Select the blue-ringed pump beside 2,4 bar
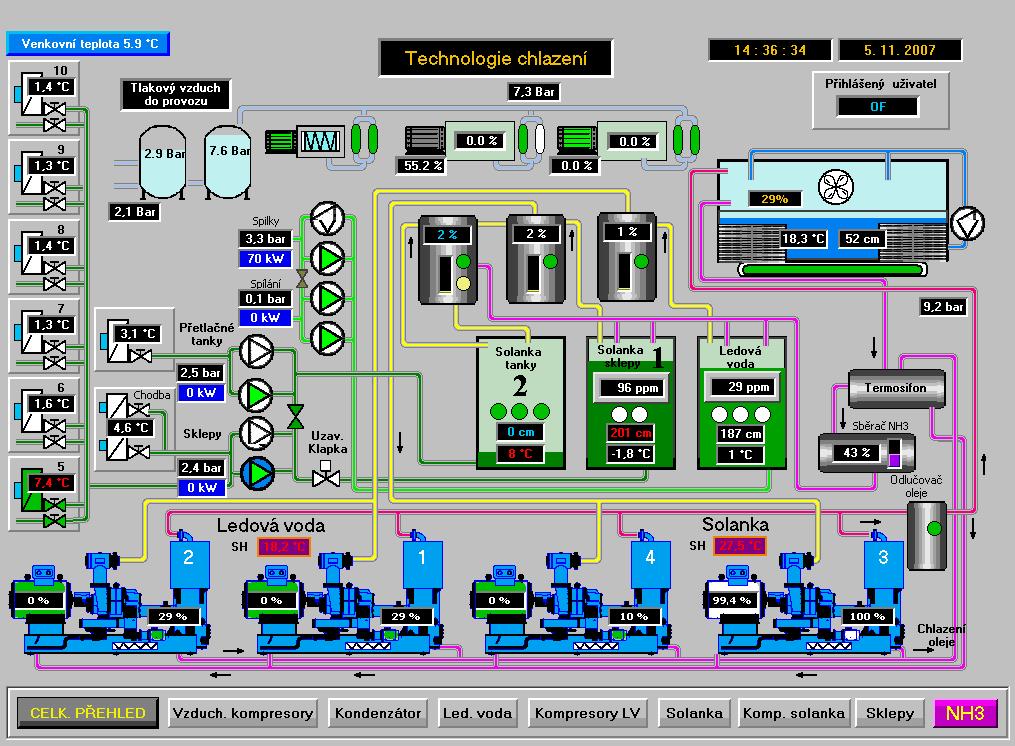Screen dimensions: 1015x746 257,473
